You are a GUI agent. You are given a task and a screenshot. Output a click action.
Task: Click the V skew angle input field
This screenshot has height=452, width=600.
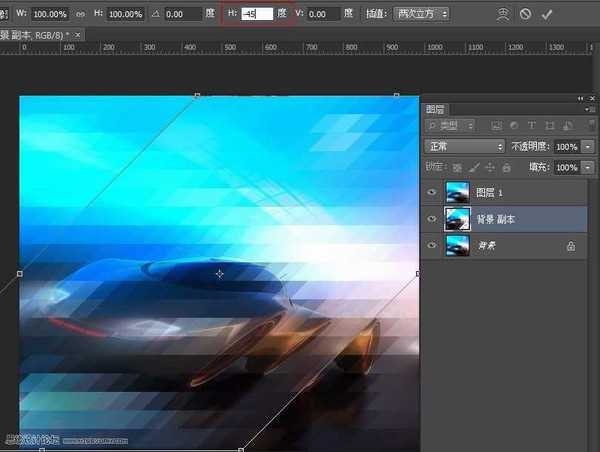click(323, 15)
